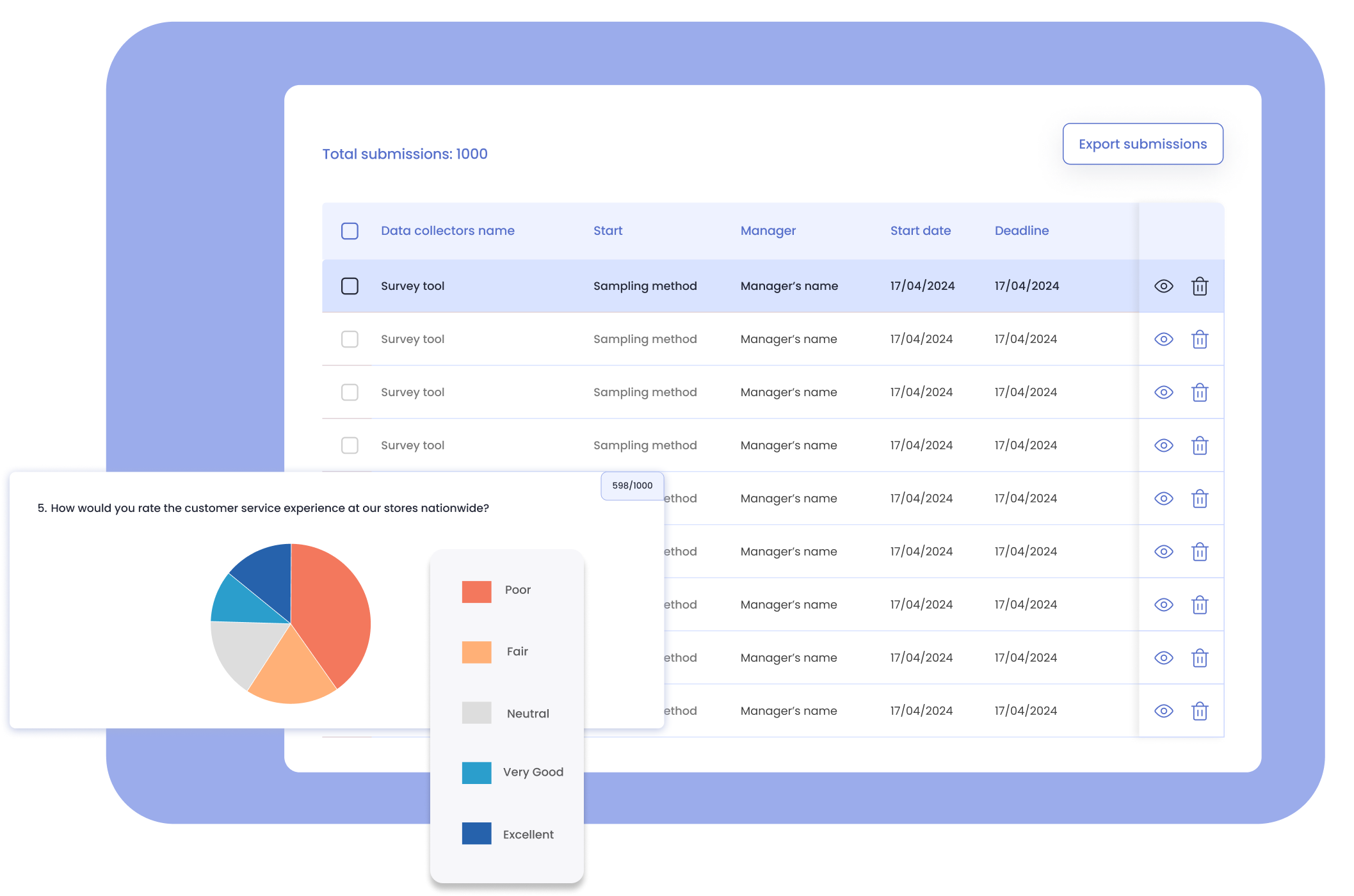Viewport: 1354px width, 896px height.
Task: Open the seventh row's eye icon
Action: 1163,605
